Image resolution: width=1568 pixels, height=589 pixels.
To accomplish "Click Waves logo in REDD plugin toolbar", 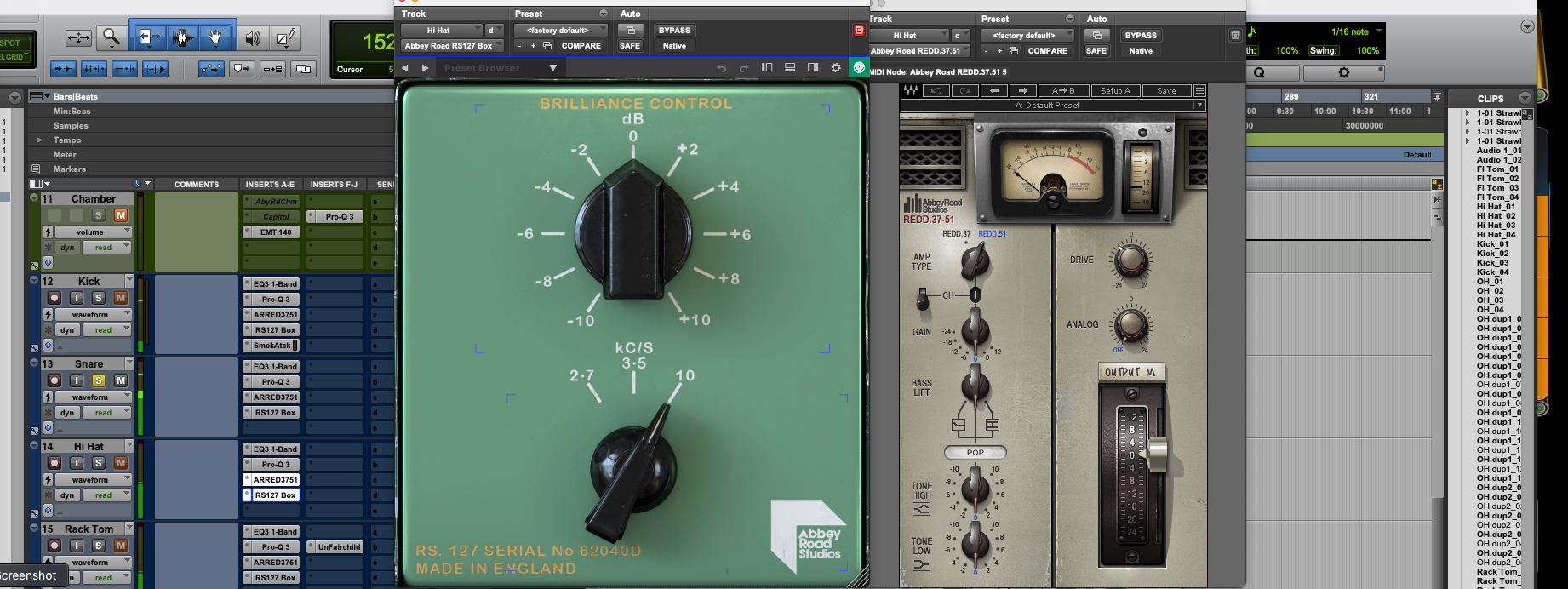I will click(x=911, y=91).
